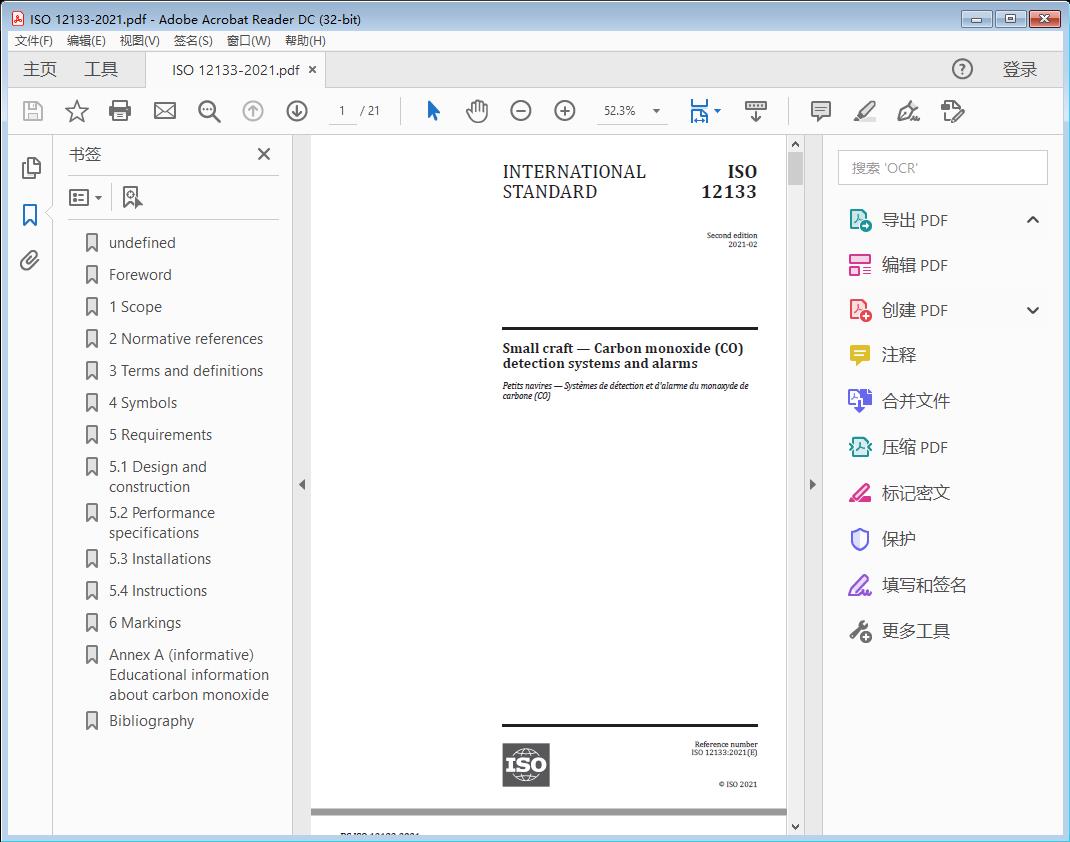Open the highlighter pen tool
Screen dimensions: 1070x842
coord(865,111)
